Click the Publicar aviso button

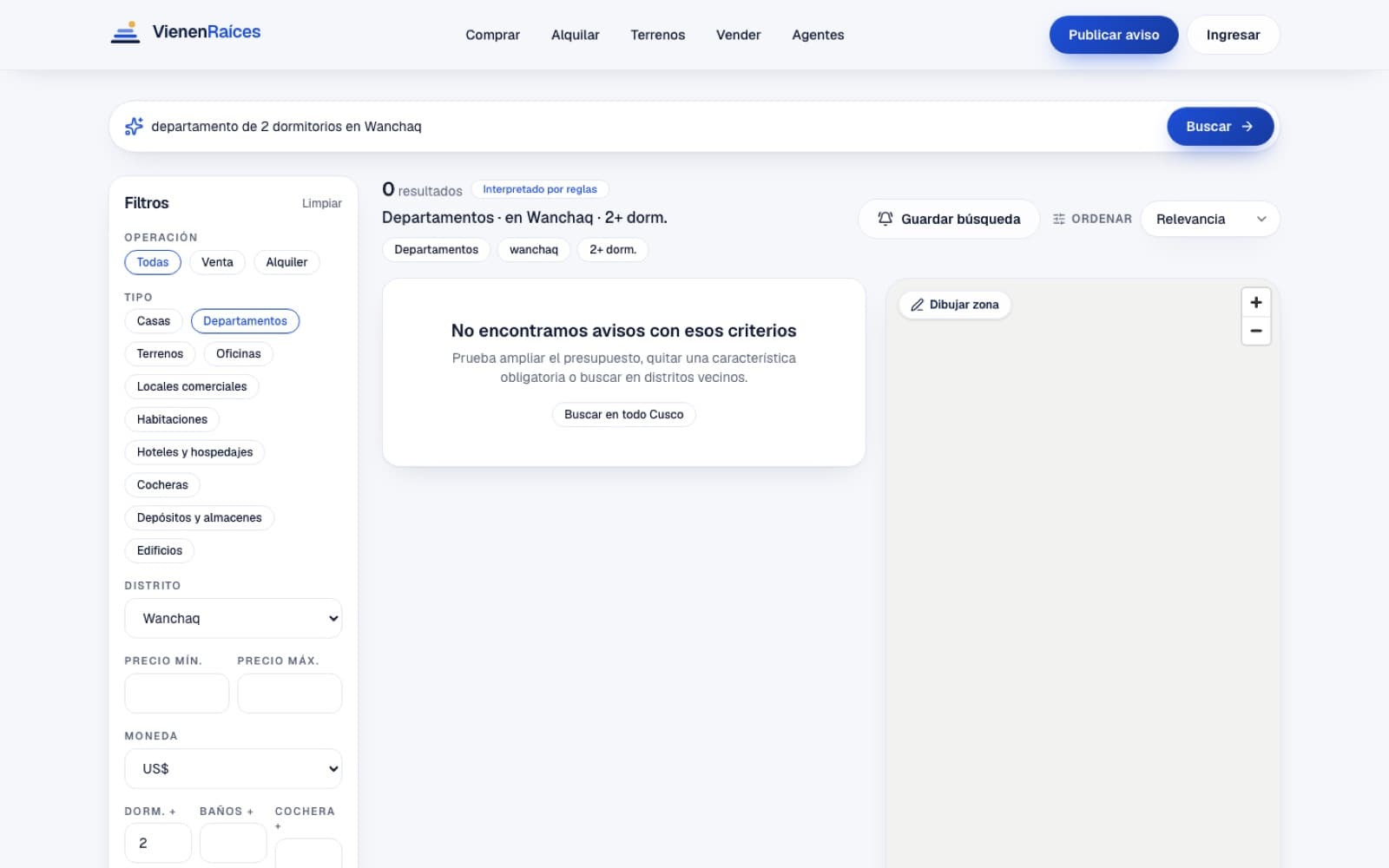(x=1114, y=35)
